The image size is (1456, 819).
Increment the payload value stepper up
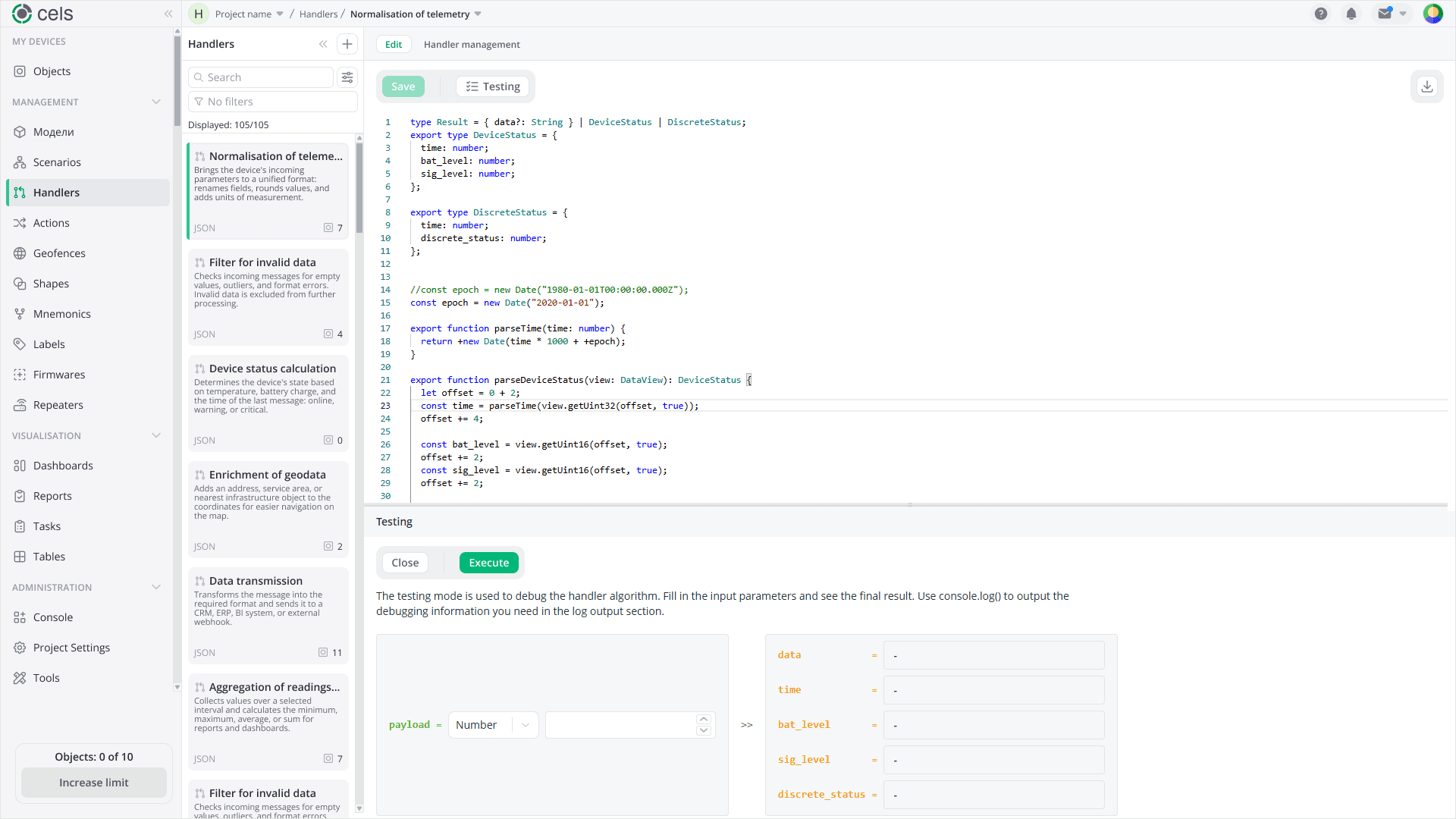704,719
